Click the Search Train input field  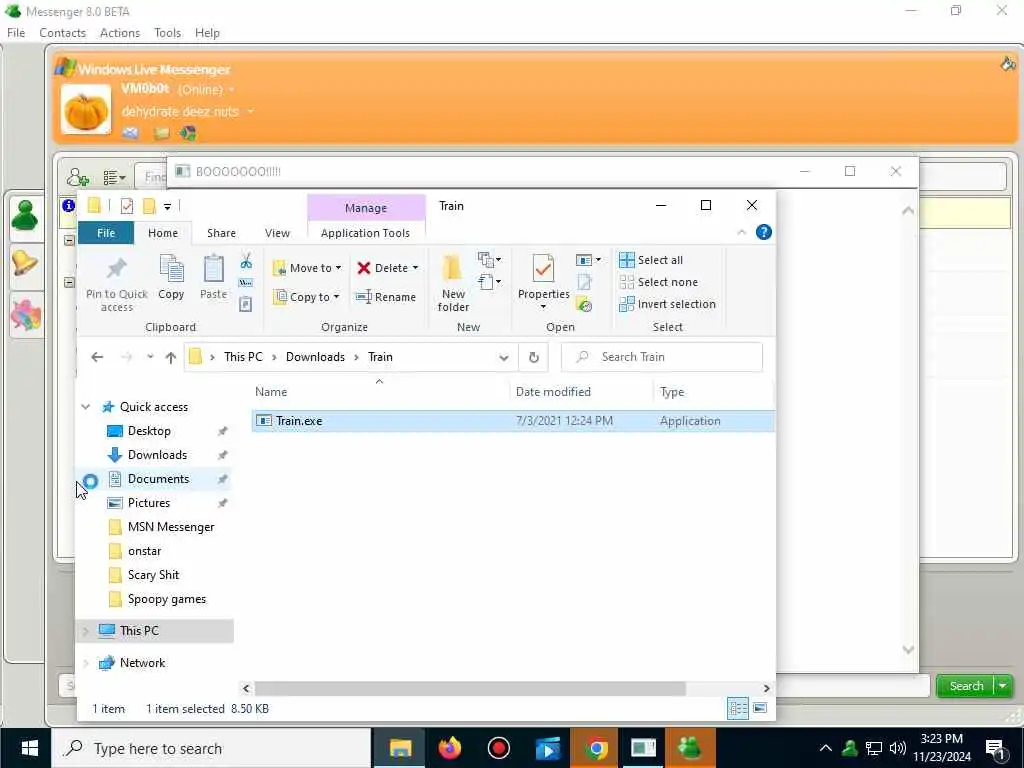point(662,357)
